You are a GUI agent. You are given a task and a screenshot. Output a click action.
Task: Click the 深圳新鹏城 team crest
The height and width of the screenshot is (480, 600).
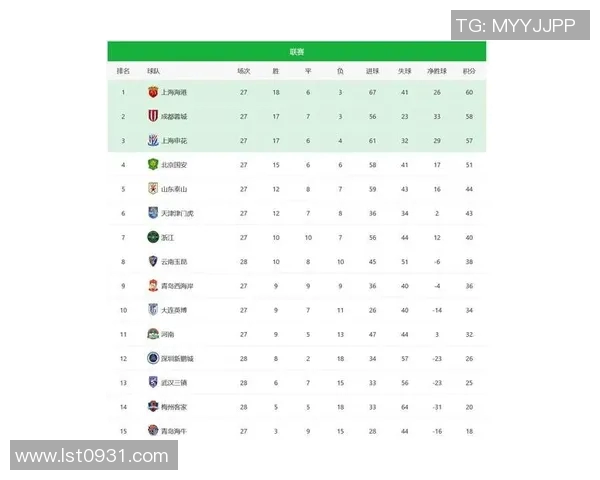[x=152, y=358]
